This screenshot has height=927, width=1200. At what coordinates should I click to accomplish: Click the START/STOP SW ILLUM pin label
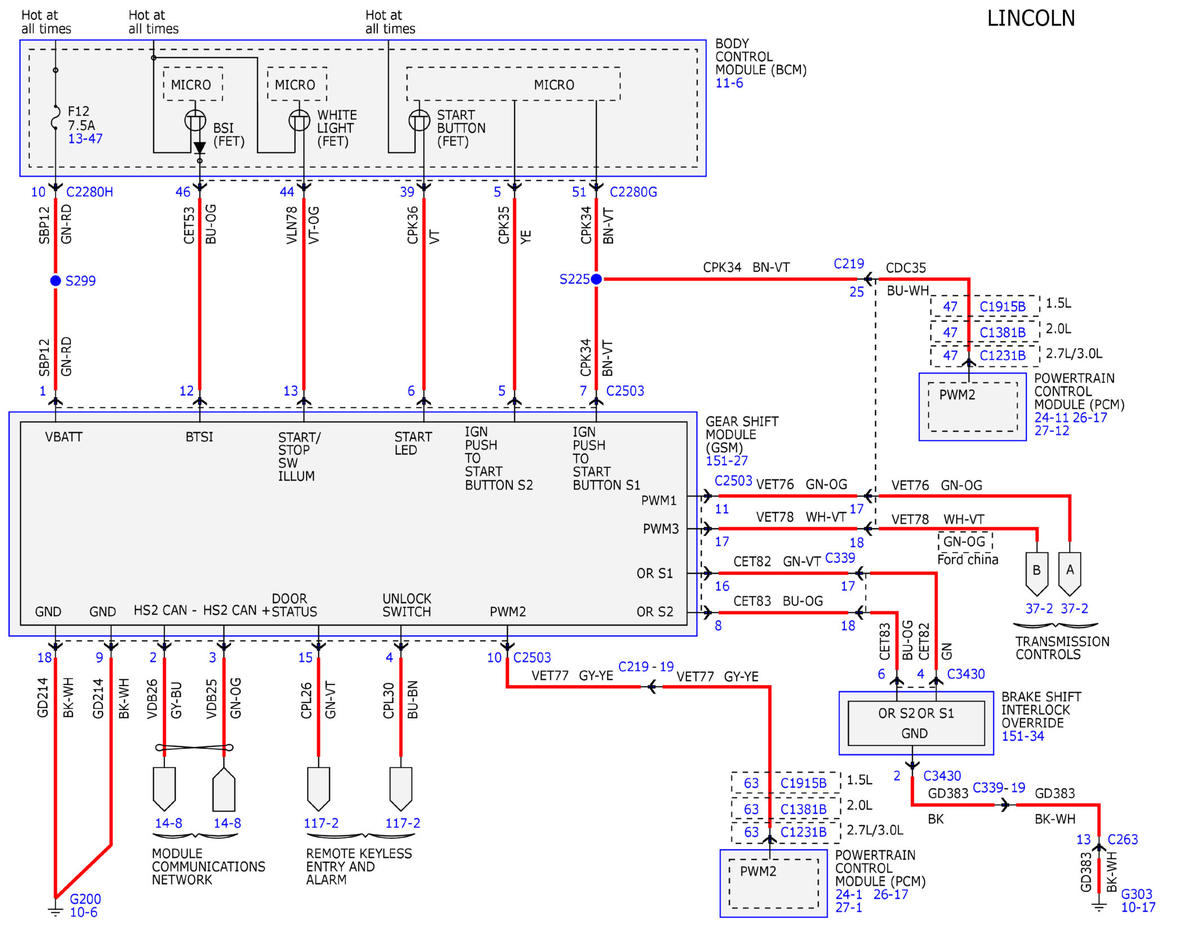[300, 456]
